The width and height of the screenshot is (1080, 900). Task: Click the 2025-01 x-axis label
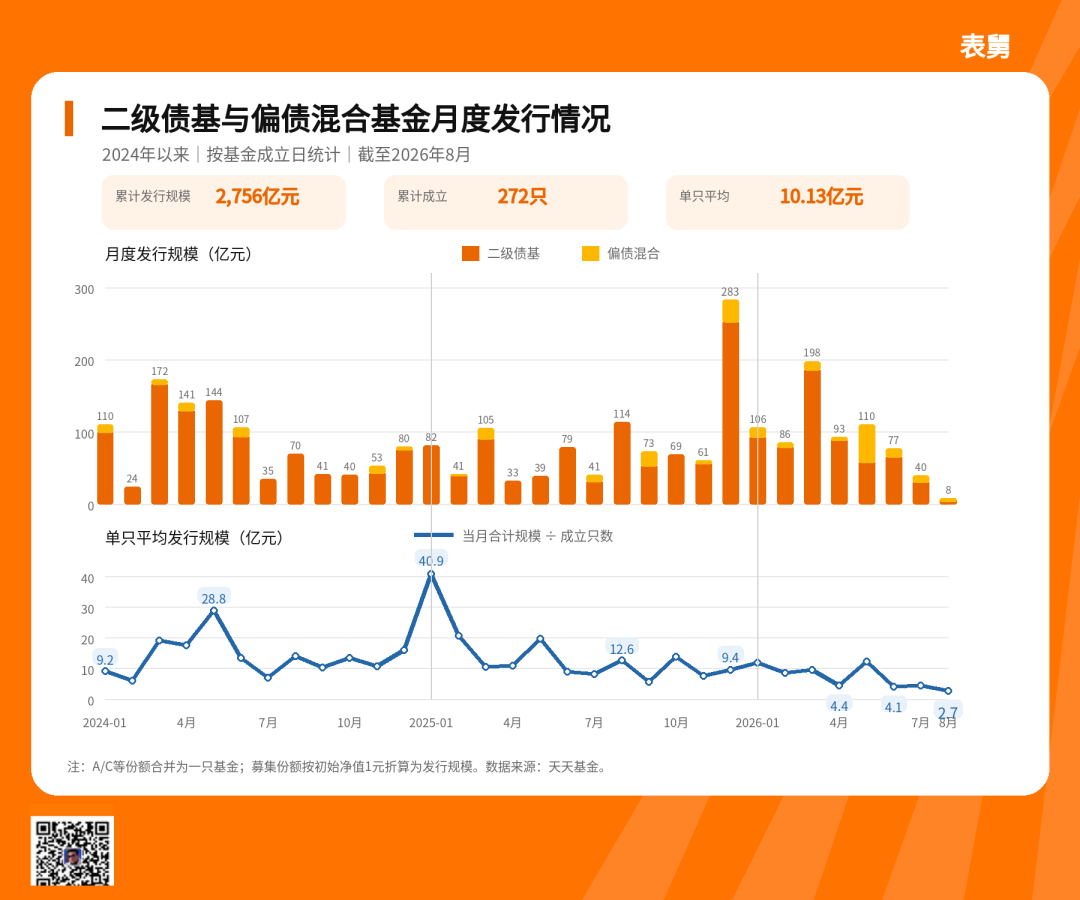pos(431,722)
